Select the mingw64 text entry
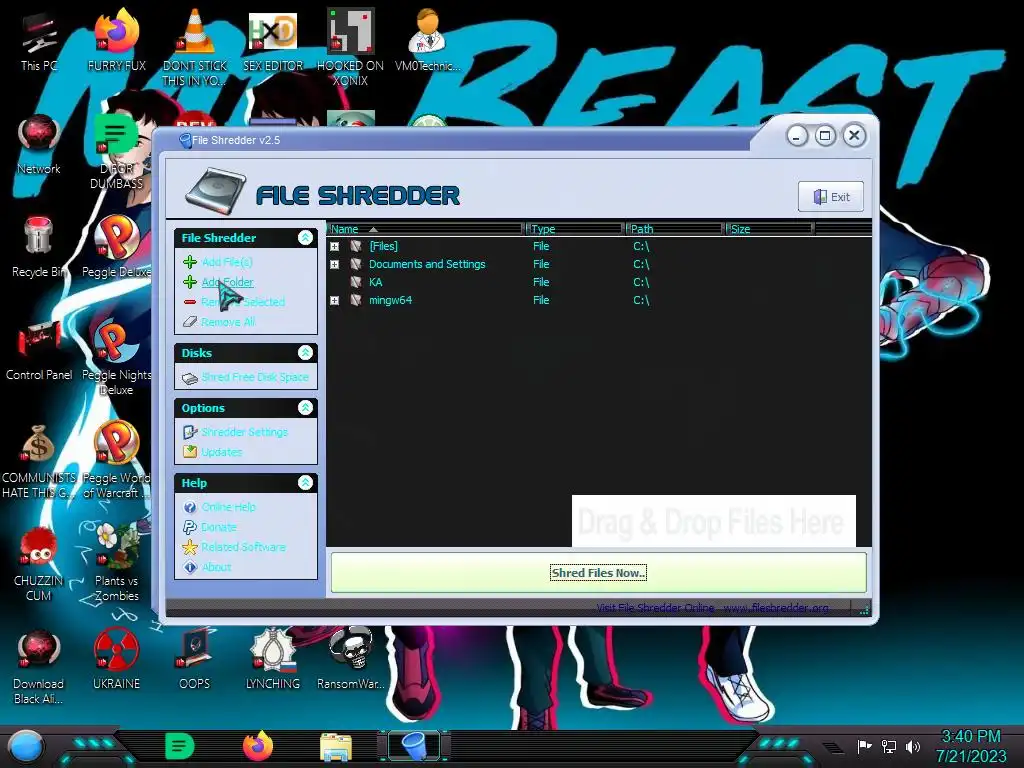The height and width of the screenshot is (768, 1024). pos(391,300)
